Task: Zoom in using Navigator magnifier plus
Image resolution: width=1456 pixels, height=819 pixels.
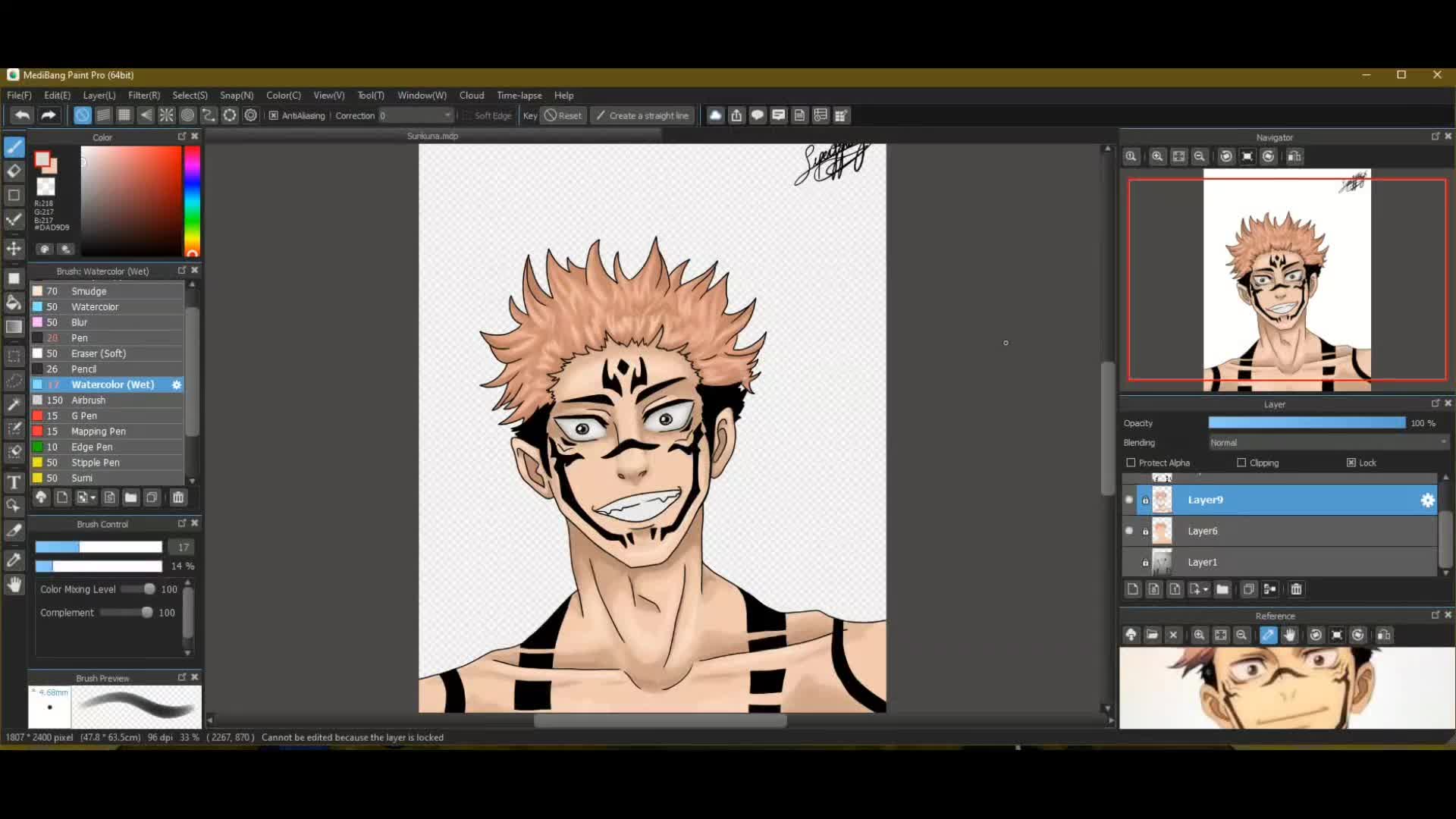Action: pyautogui.click(x=1157, y=156)
